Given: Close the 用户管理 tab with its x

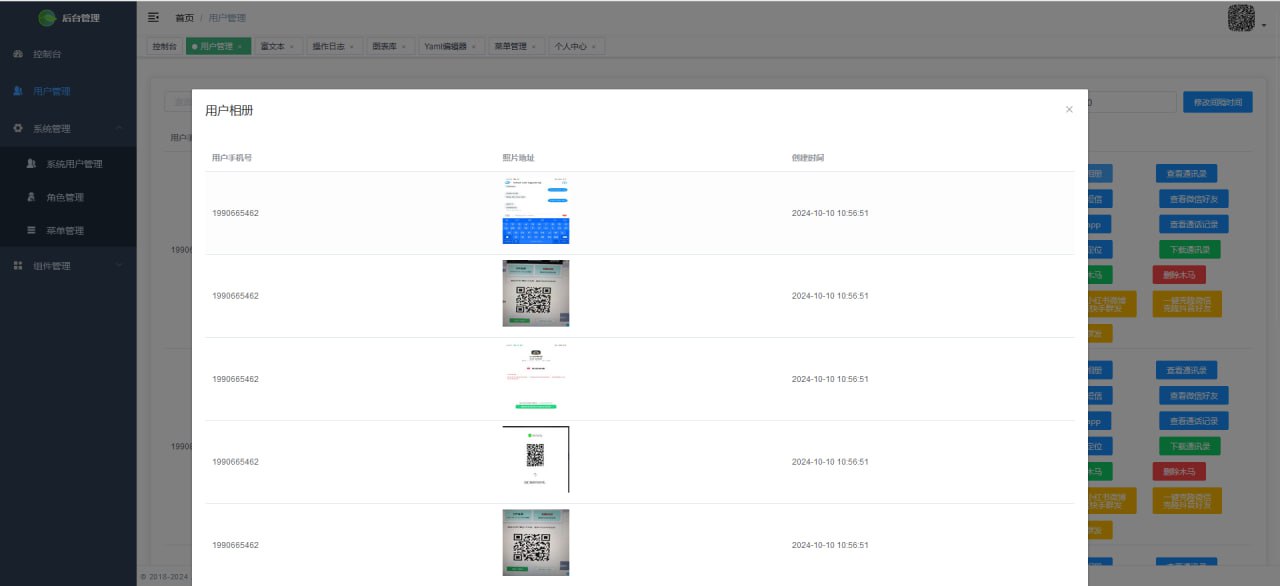Looking at the screenshot, I should [240, 46].
